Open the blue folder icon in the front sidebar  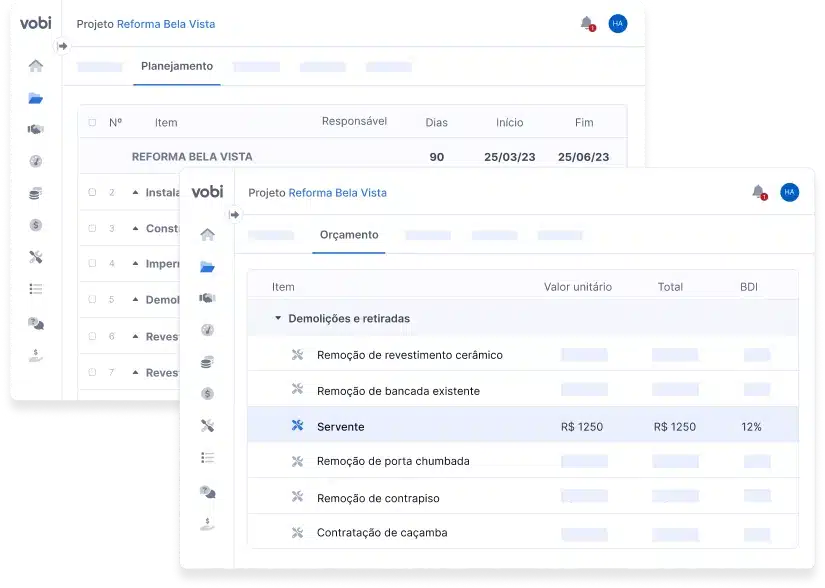pos(207,267)
